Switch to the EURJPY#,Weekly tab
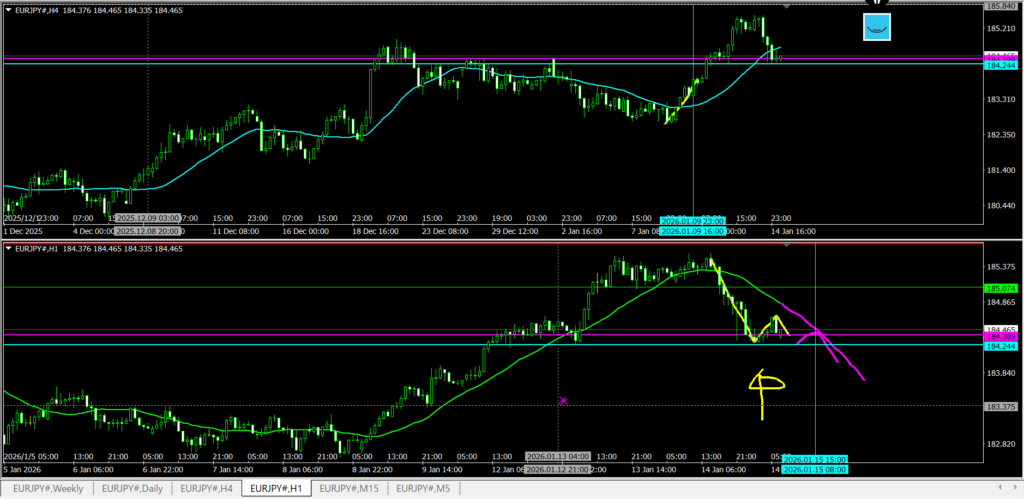Viewport: 1024px width, 499px height. tap(49, 488)
